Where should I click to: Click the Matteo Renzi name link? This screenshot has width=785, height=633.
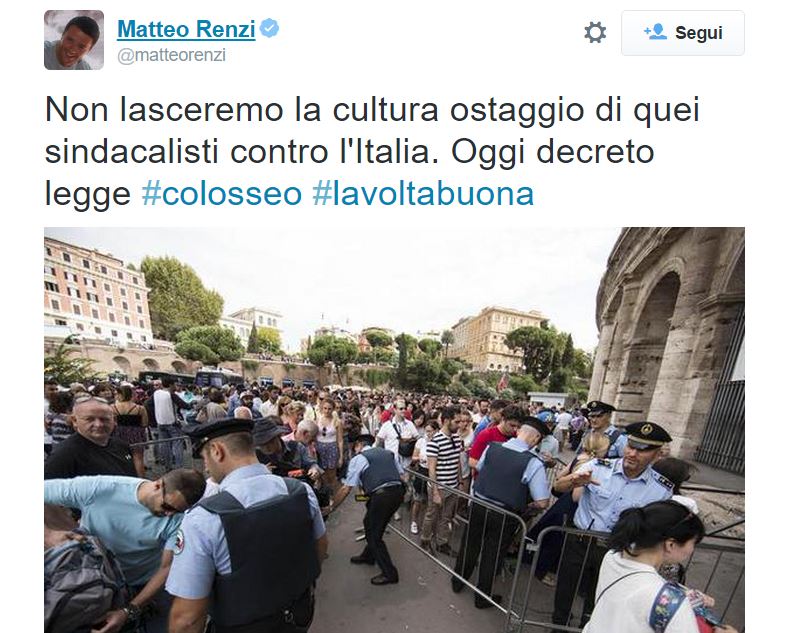186,29
